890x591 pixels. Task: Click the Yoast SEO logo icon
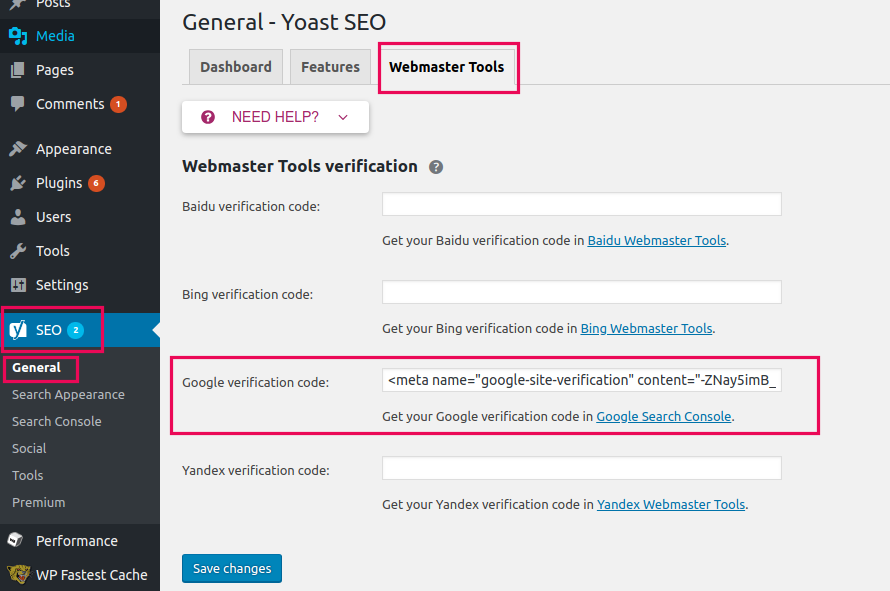18,330
